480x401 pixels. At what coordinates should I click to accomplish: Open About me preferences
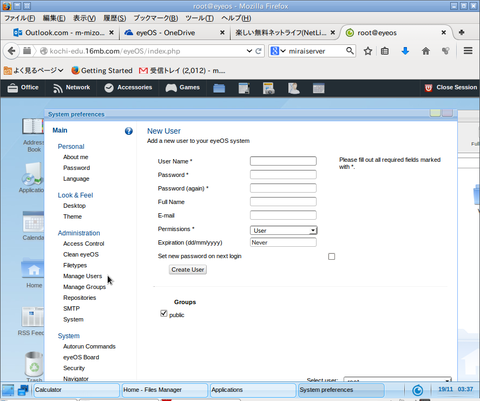click(x=76, y=157)
